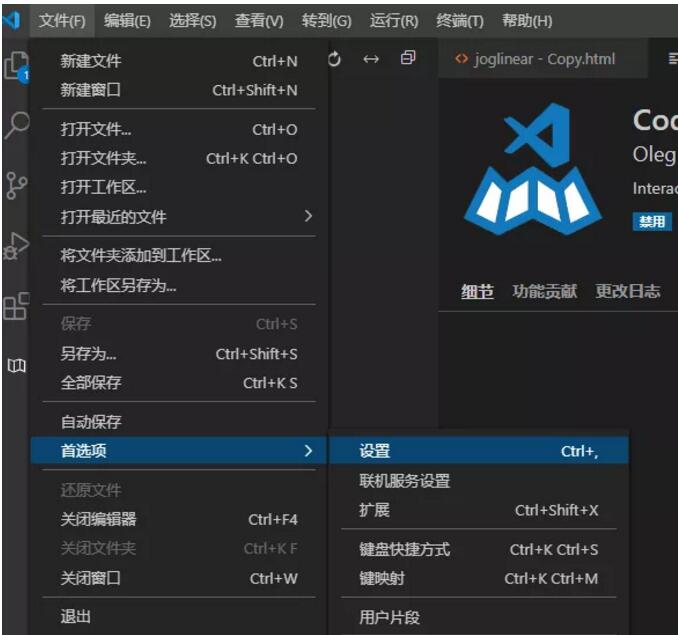Open 联机服务设置 in the submenu

[479, 481]
